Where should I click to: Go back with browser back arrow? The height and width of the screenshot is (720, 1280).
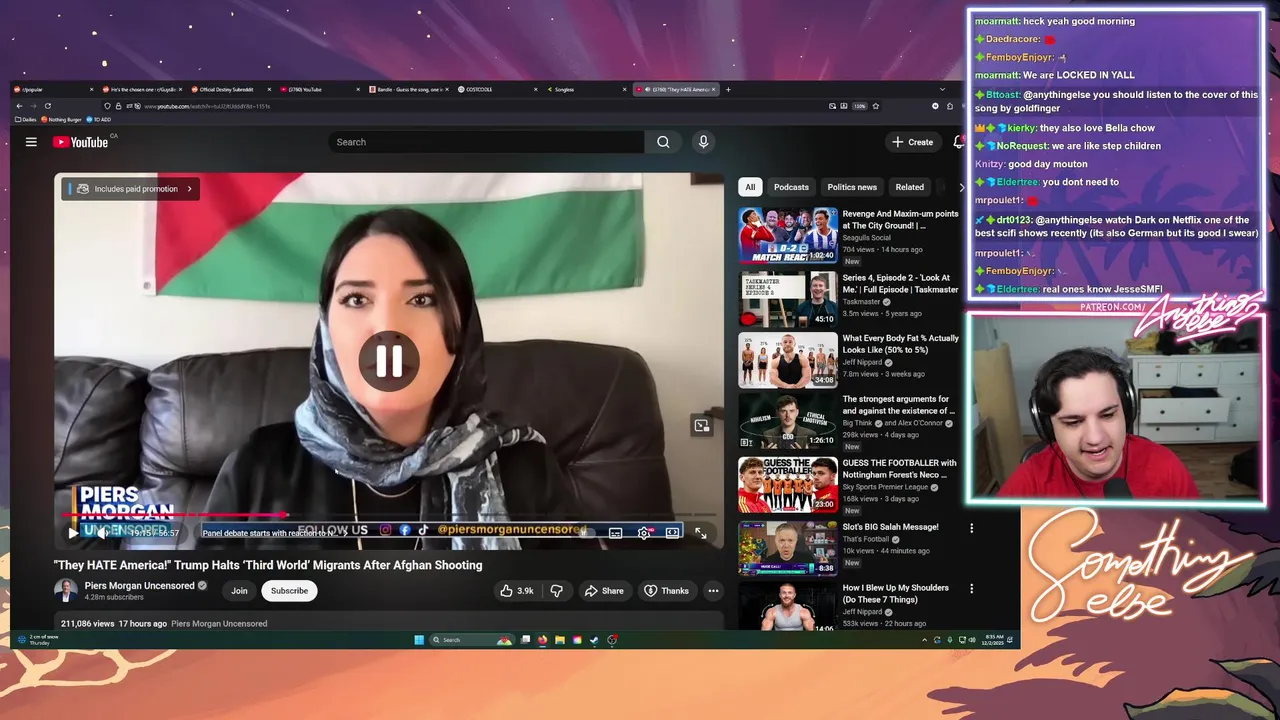[19, 106]
